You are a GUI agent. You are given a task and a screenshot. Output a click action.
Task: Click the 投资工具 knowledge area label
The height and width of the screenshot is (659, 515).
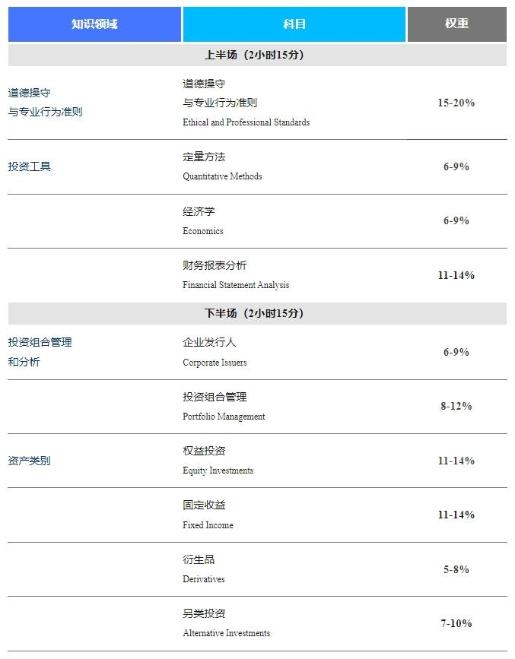tap(29, 166)
